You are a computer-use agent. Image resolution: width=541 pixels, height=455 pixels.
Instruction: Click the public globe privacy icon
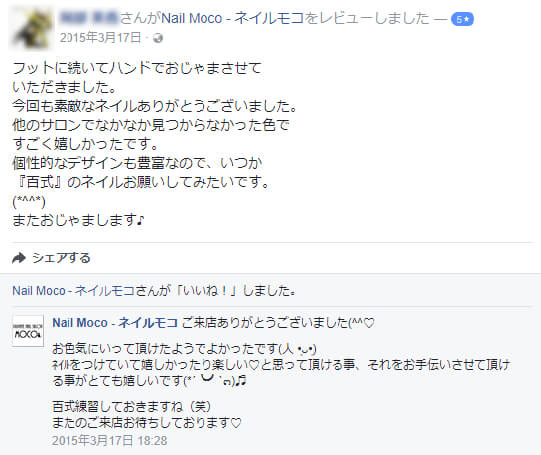158,38
